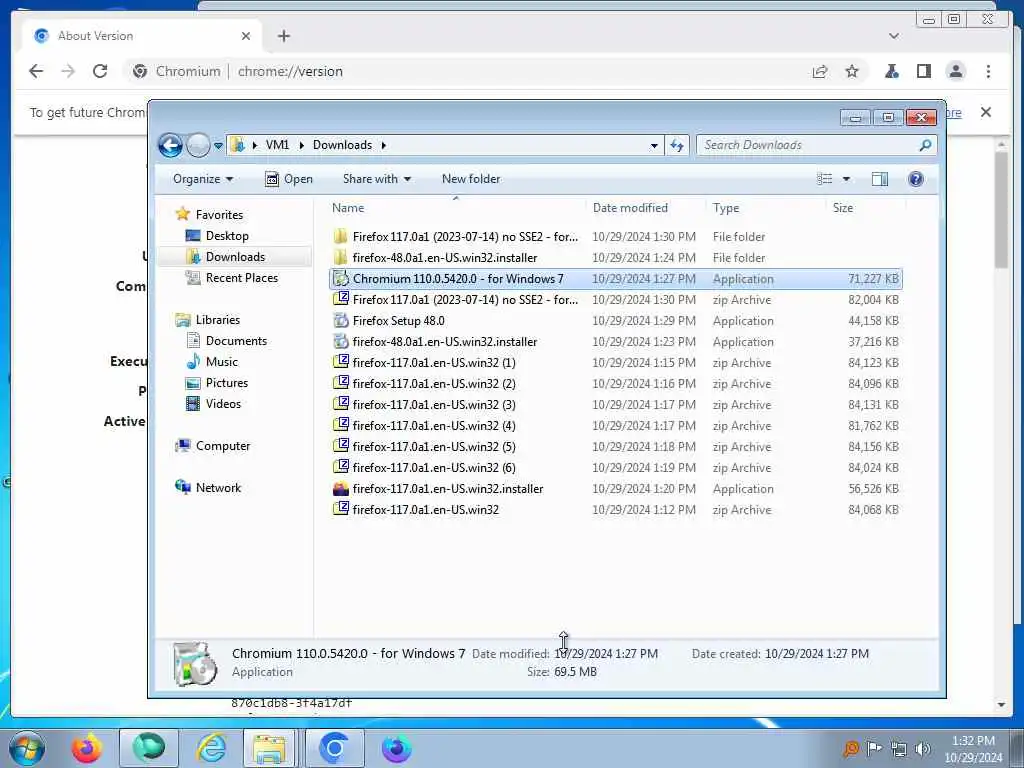
Task: Select the Firefox 117.0a1 no SSE2 folder
Action: (616, 236)
